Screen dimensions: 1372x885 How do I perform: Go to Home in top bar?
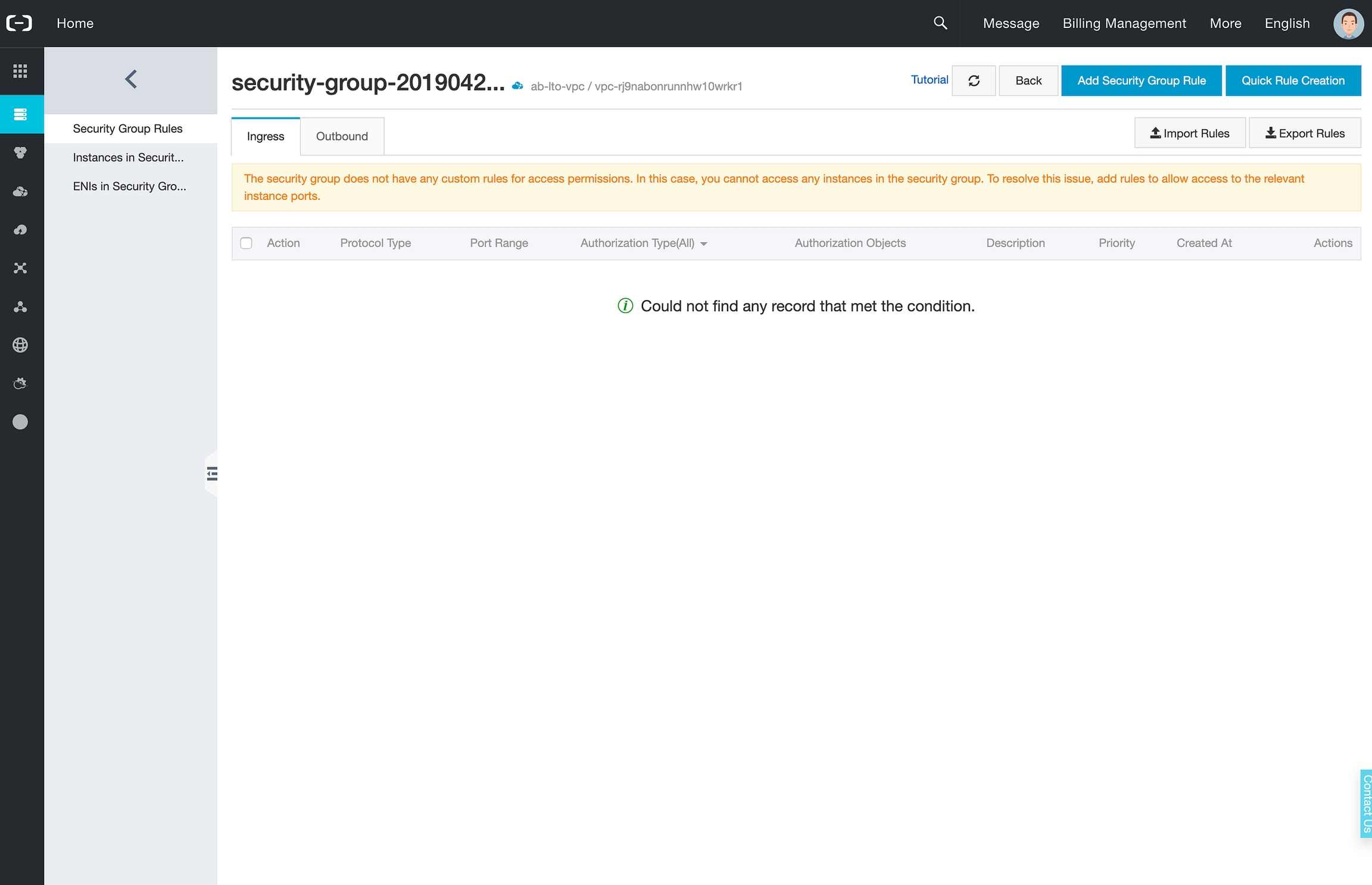(x=75, y=23)
